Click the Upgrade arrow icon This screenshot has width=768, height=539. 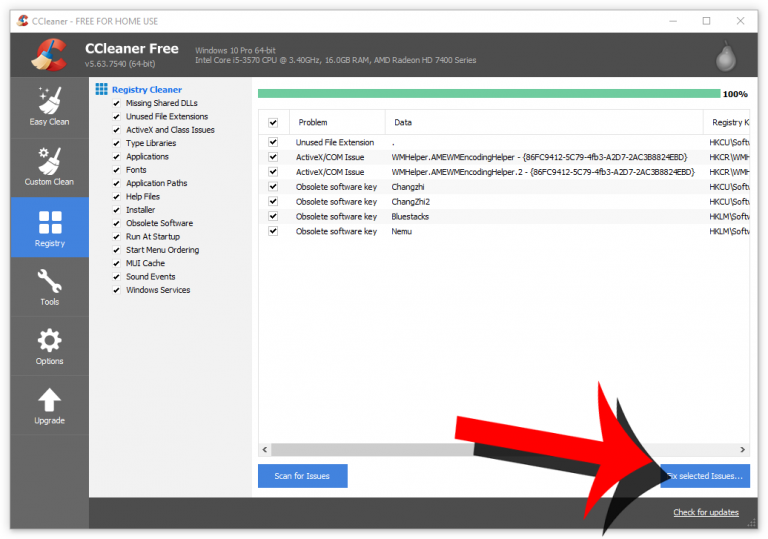[x=49, y=406]
